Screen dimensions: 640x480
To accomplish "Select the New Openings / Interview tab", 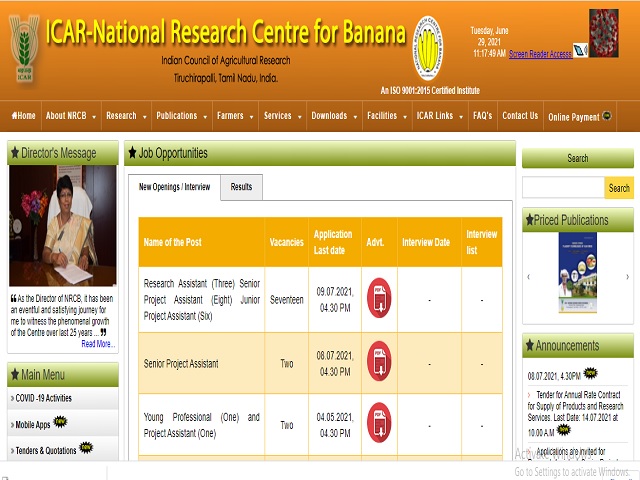I will coord(174,187).
